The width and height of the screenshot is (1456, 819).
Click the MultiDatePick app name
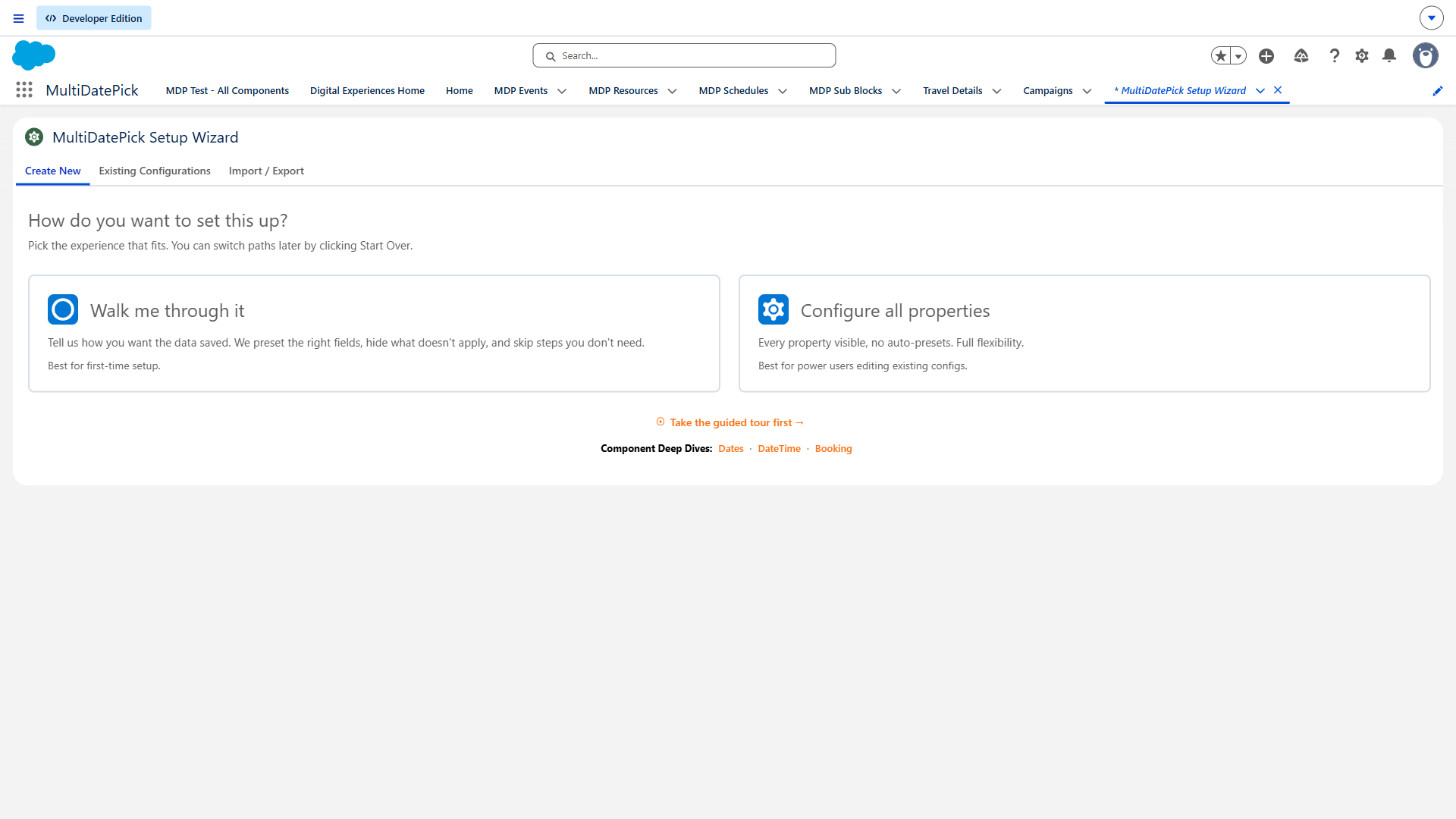click(x=92, y=90)
